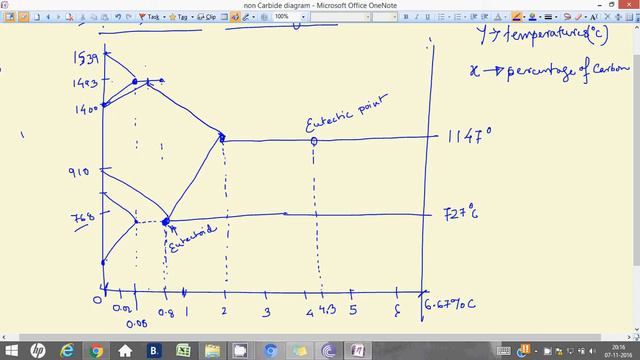Click the Copy icon in the toolbar
Viewport: 640px width, 360px height.
93,17
